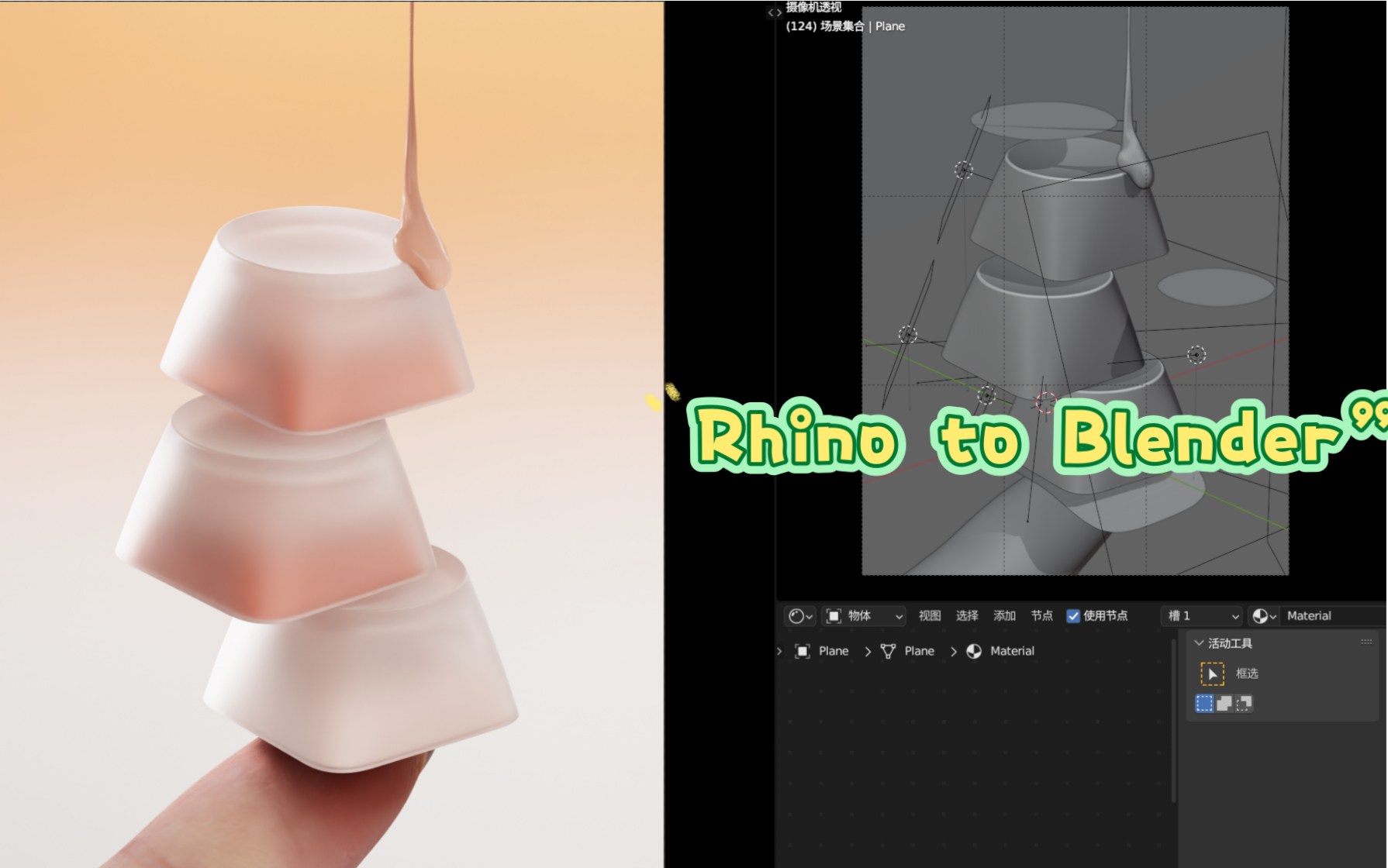
Task: Click the Plane mesh data icon in breadcrumb
Action: (x=889, y=651)
